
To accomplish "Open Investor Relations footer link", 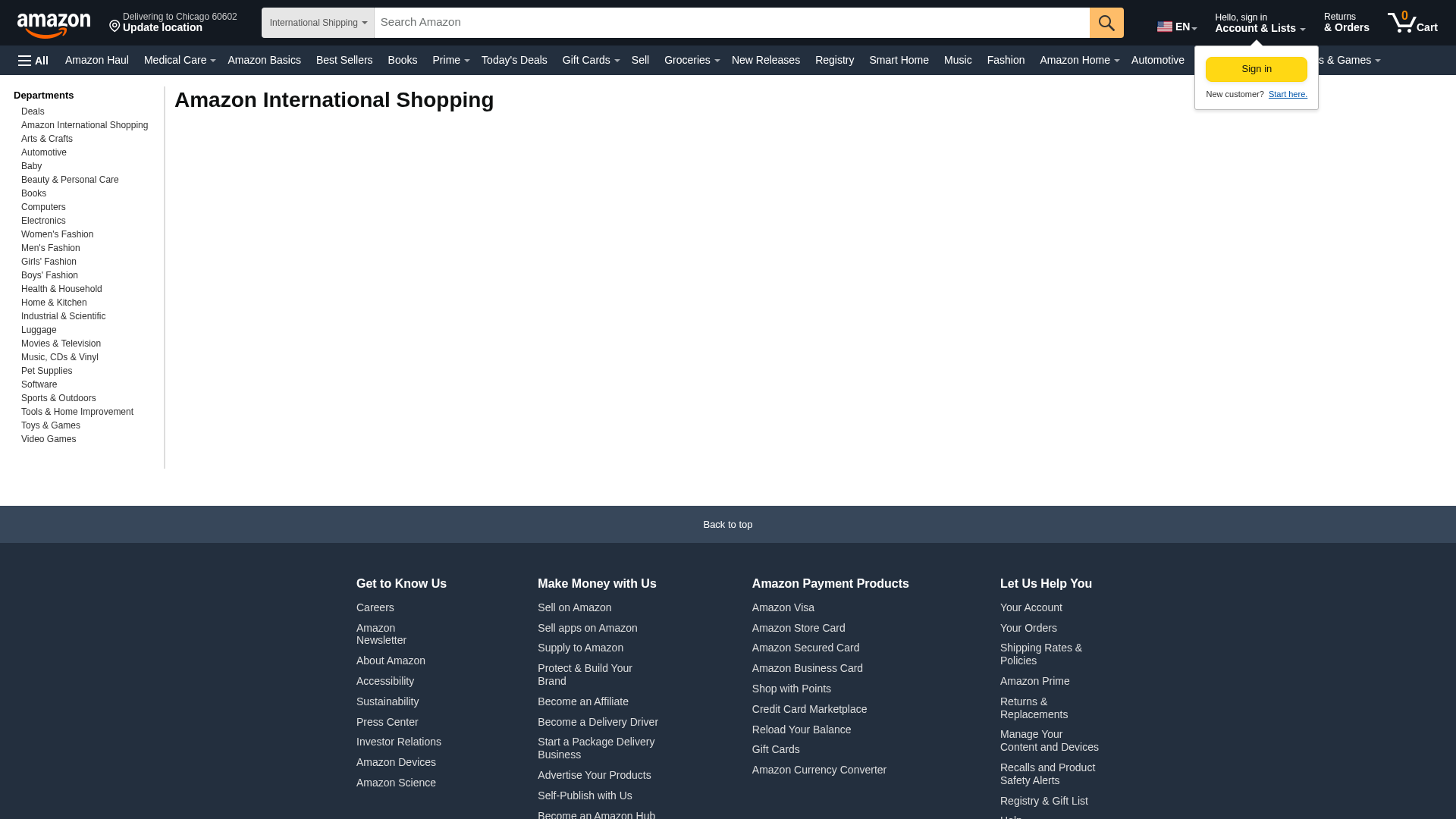I will point(398,742).
